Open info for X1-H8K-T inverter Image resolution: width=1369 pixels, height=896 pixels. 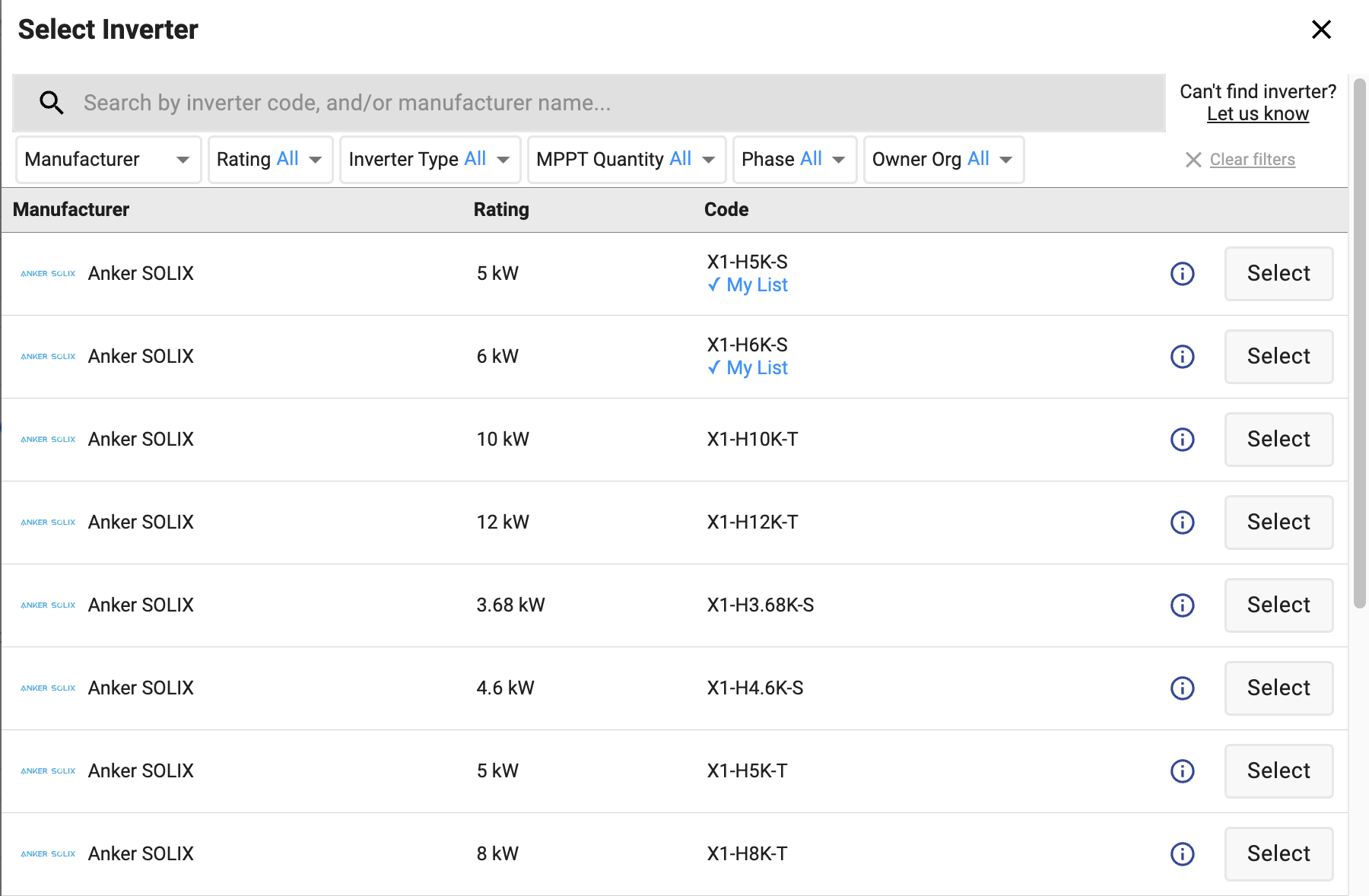coord(1182,854)
